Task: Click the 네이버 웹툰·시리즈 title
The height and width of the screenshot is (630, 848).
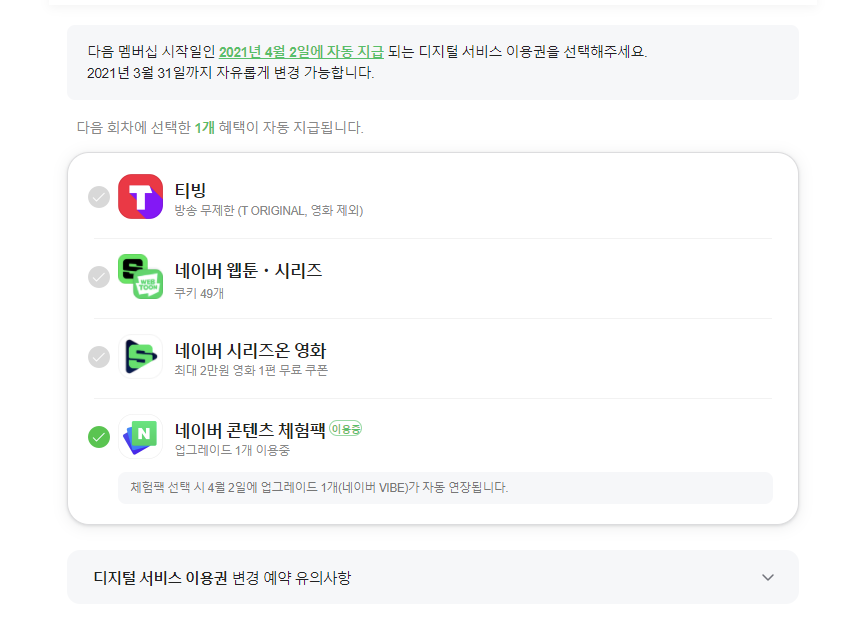Action: (x=248, y=270)
